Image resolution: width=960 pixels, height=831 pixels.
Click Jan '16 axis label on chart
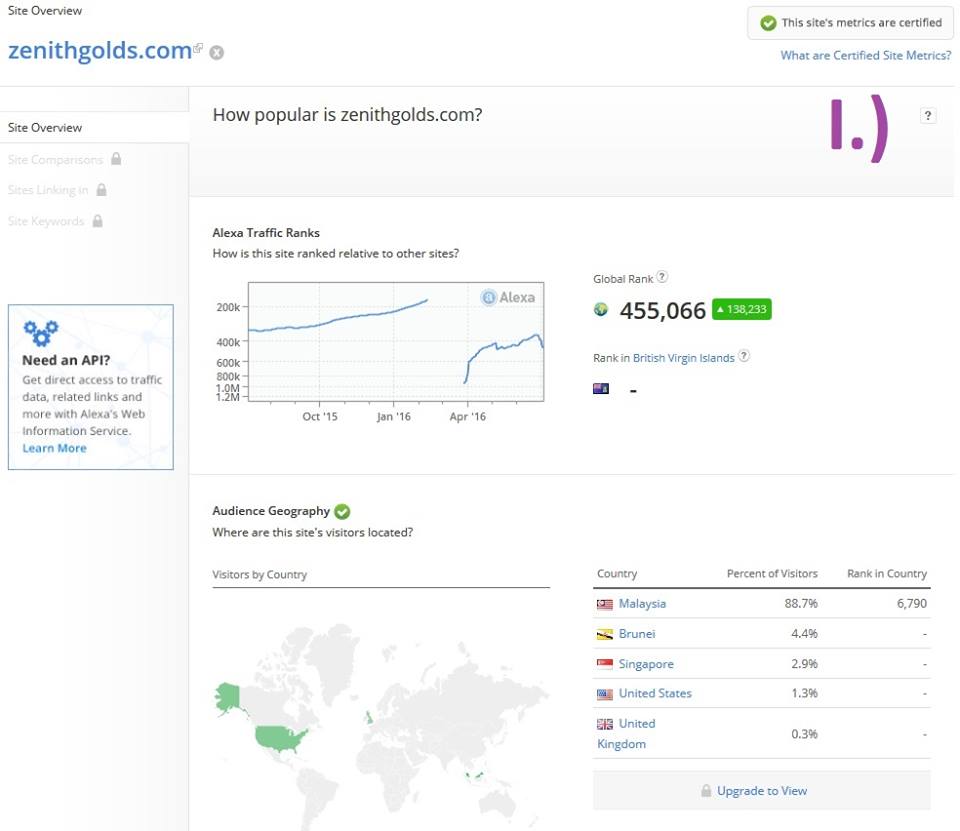(393, 416)
